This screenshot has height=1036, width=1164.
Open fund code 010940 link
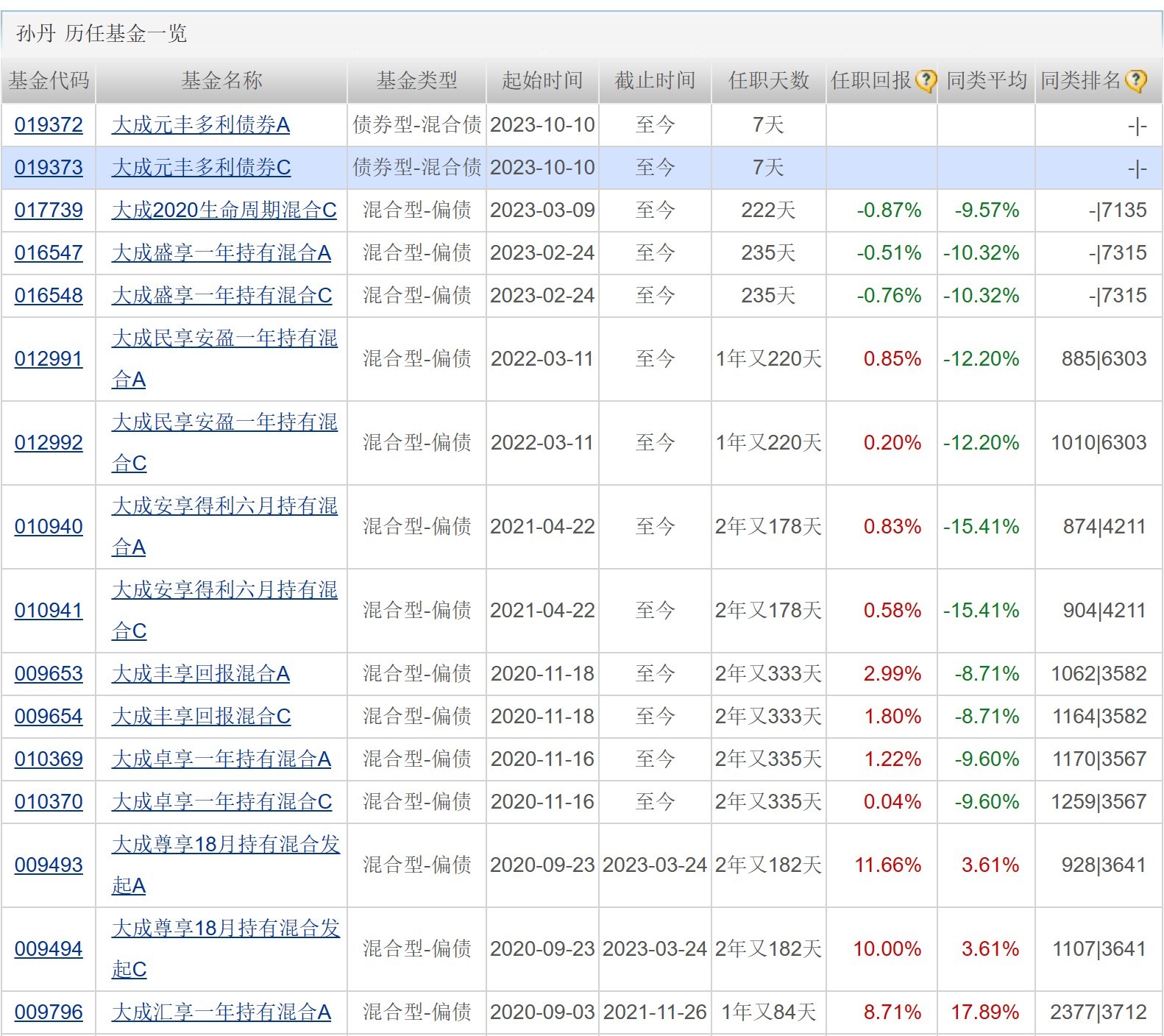coord(49,527)
